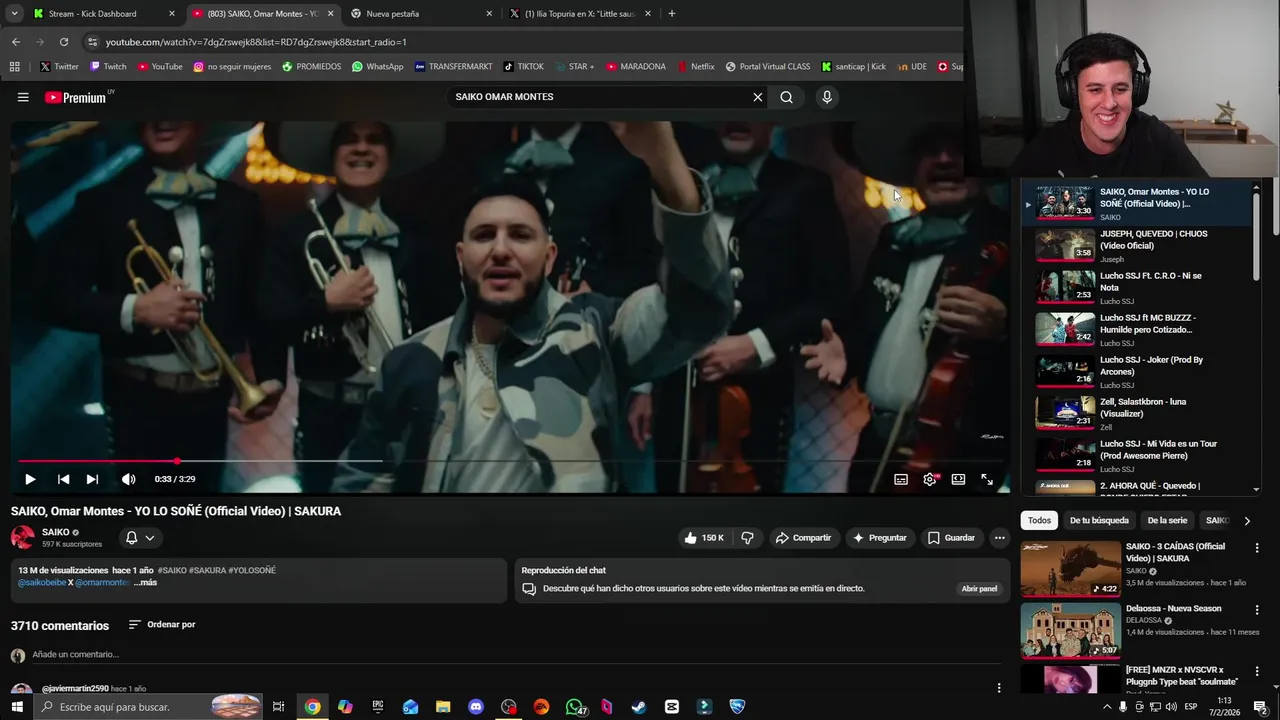Image resolution: width=1280 pixels, height=720 pixels.
Task: Switch to Nueva pestaña browser tab
Action: 420,14
